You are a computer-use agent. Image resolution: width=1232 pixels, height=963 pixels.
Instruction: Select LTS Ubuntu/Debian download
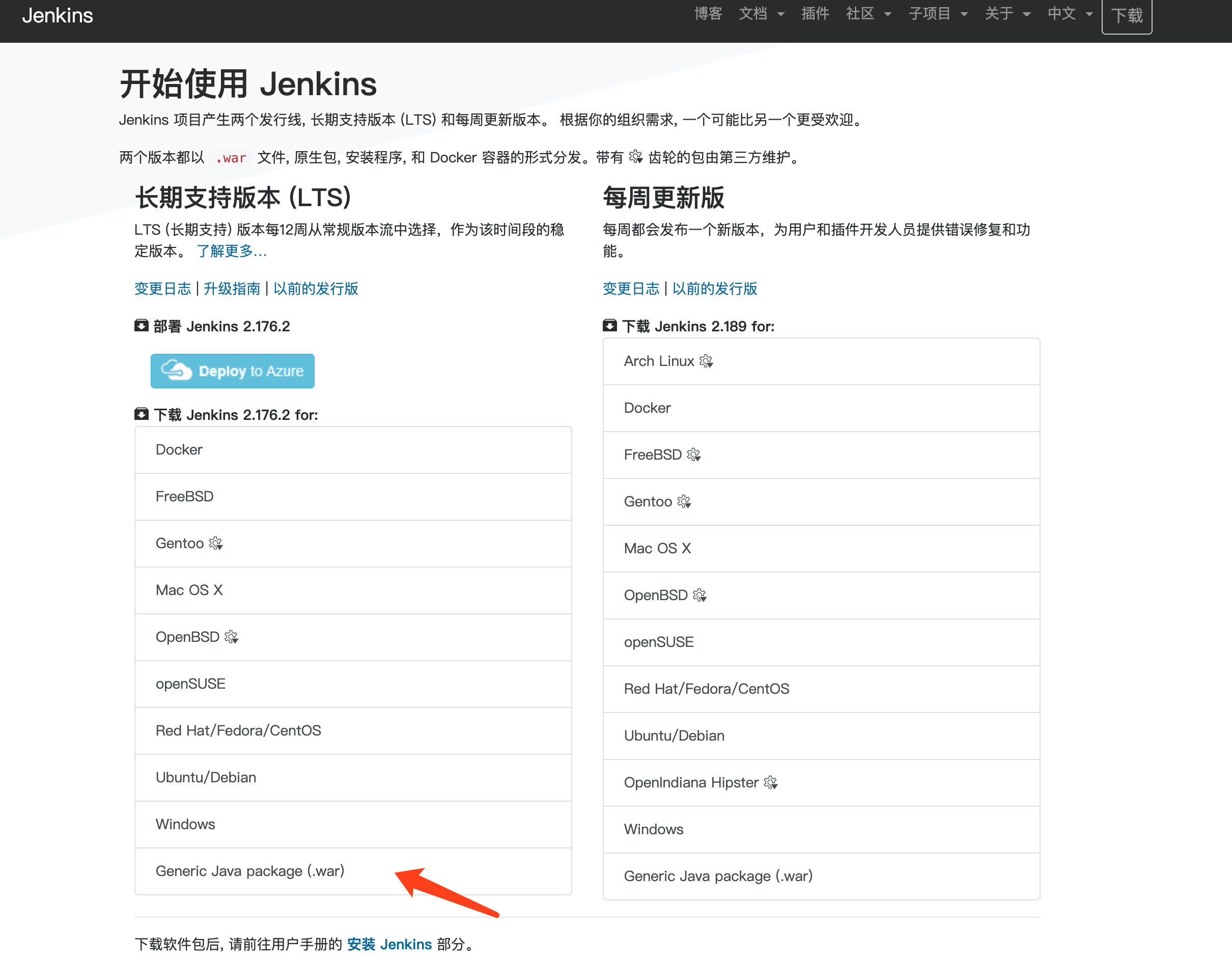point(353,777)
